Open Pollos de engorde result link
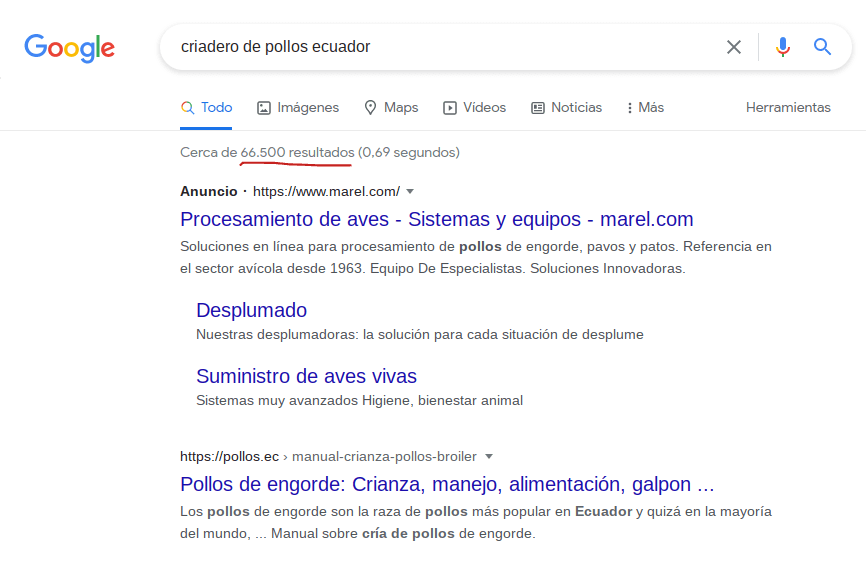The image size is (866, 573). (447, 484)
